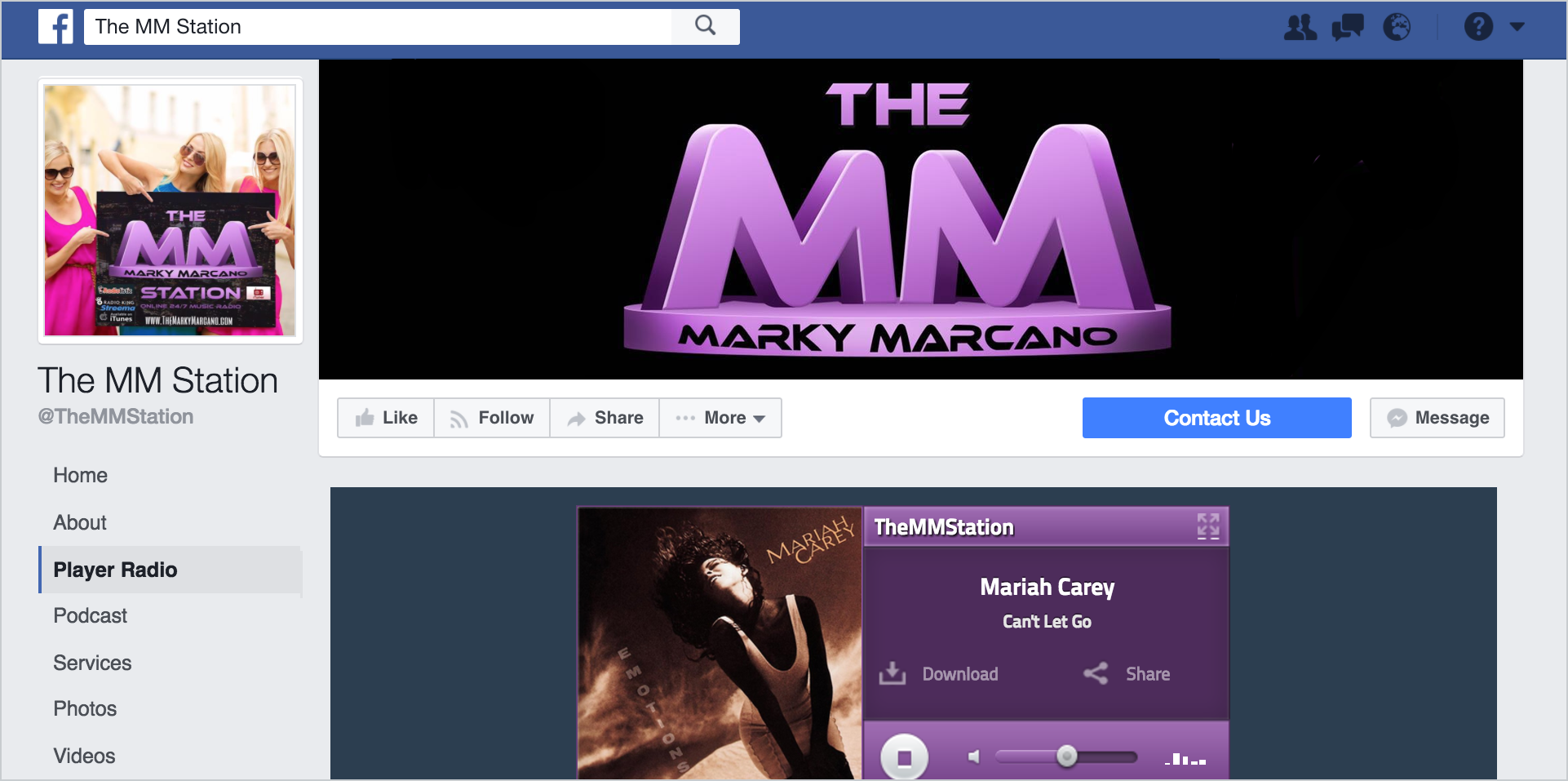Click the Share icon in player
The width and height of the screenshot is (1568, 781).
point(1096,673)
